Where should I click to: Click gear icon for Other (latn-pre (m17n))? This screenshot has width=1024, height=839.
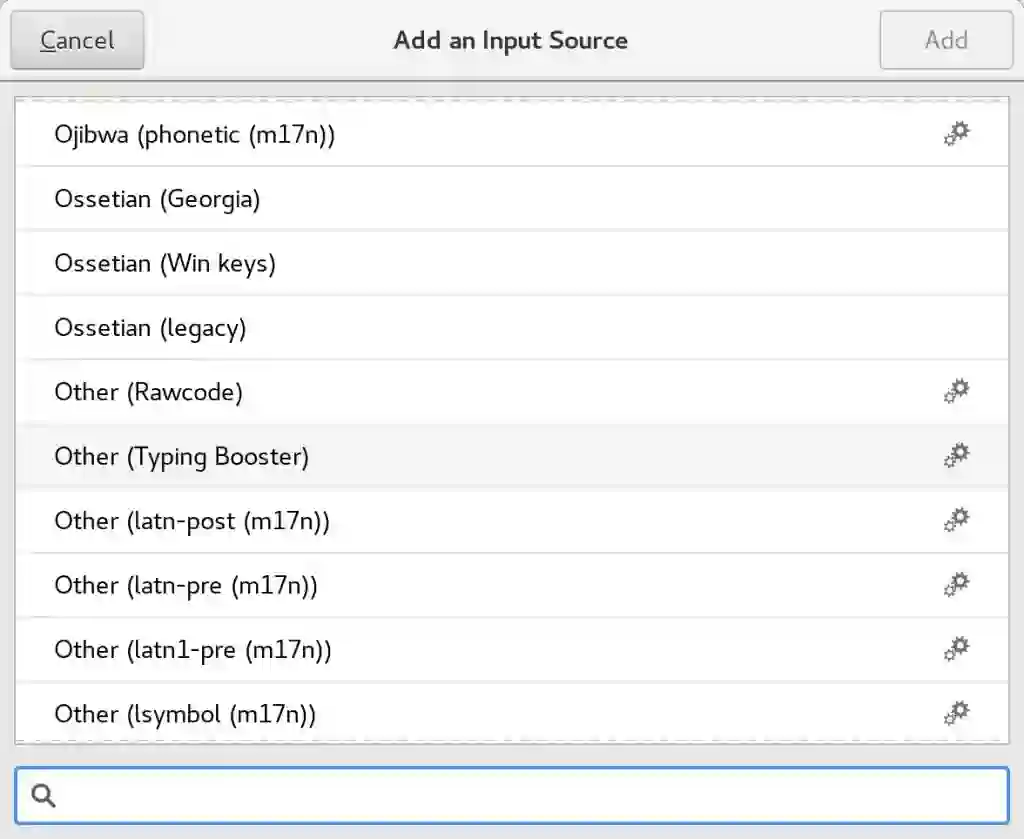pos(957,585)
